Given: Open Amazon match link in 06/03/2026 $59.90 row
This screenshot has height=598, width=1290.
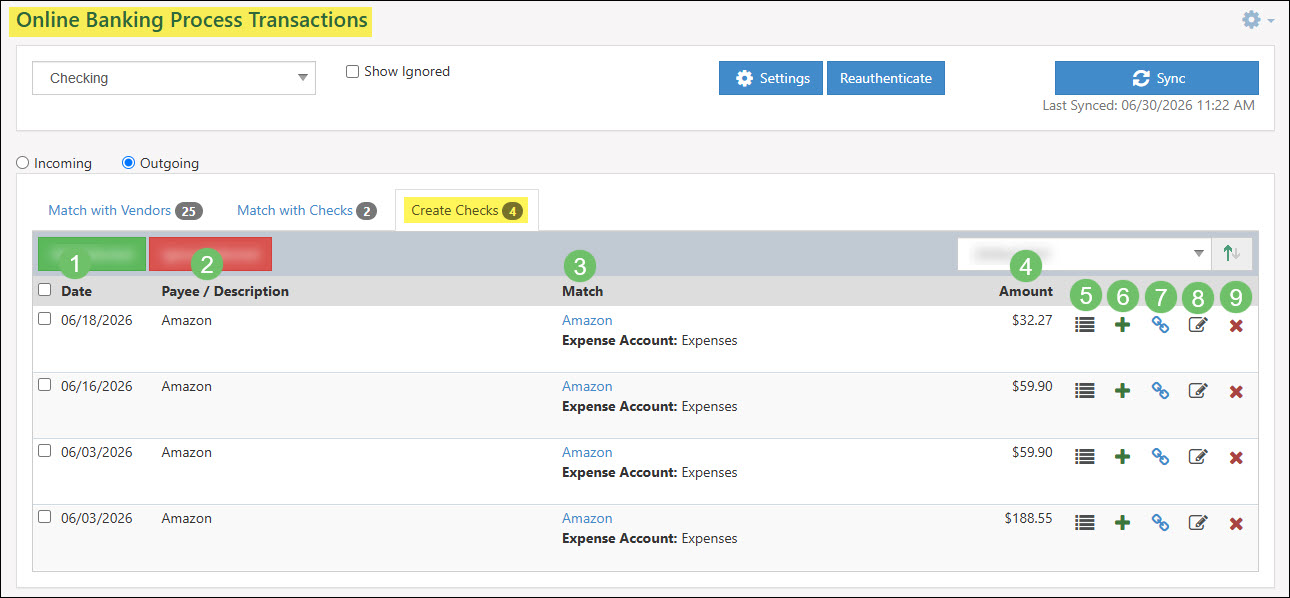Looking at the screenshot, I should click(587, 452).
